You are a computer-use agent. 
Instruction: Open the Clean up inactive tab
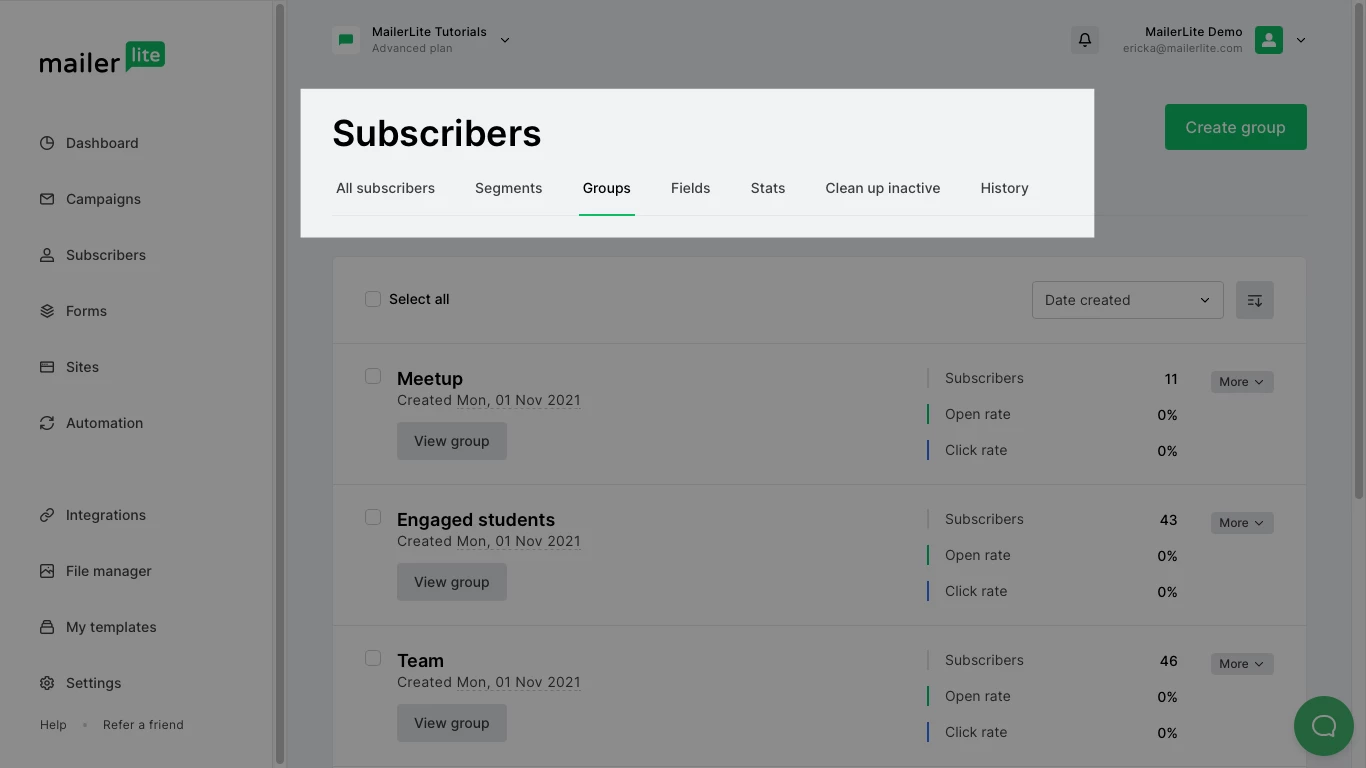point(882,188)
